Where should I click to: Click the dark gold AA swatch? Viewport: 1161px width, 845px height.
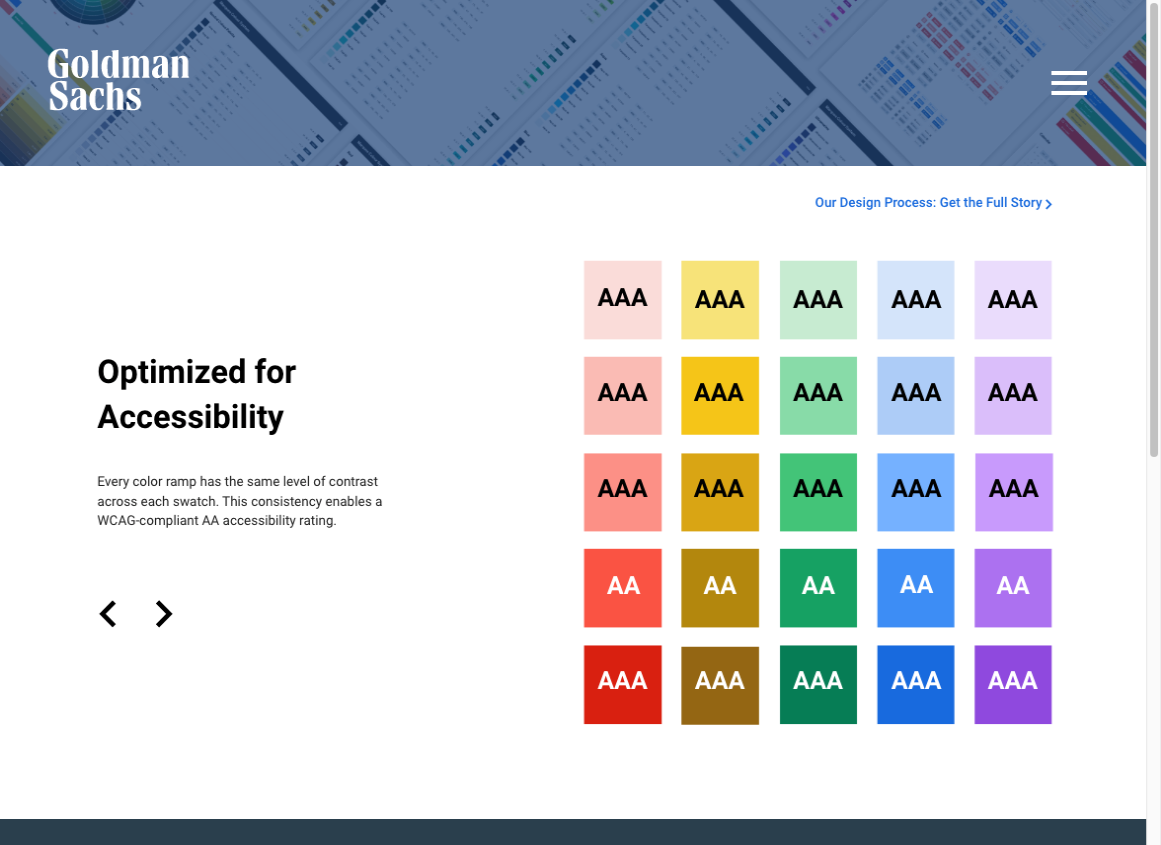[720, 588]
